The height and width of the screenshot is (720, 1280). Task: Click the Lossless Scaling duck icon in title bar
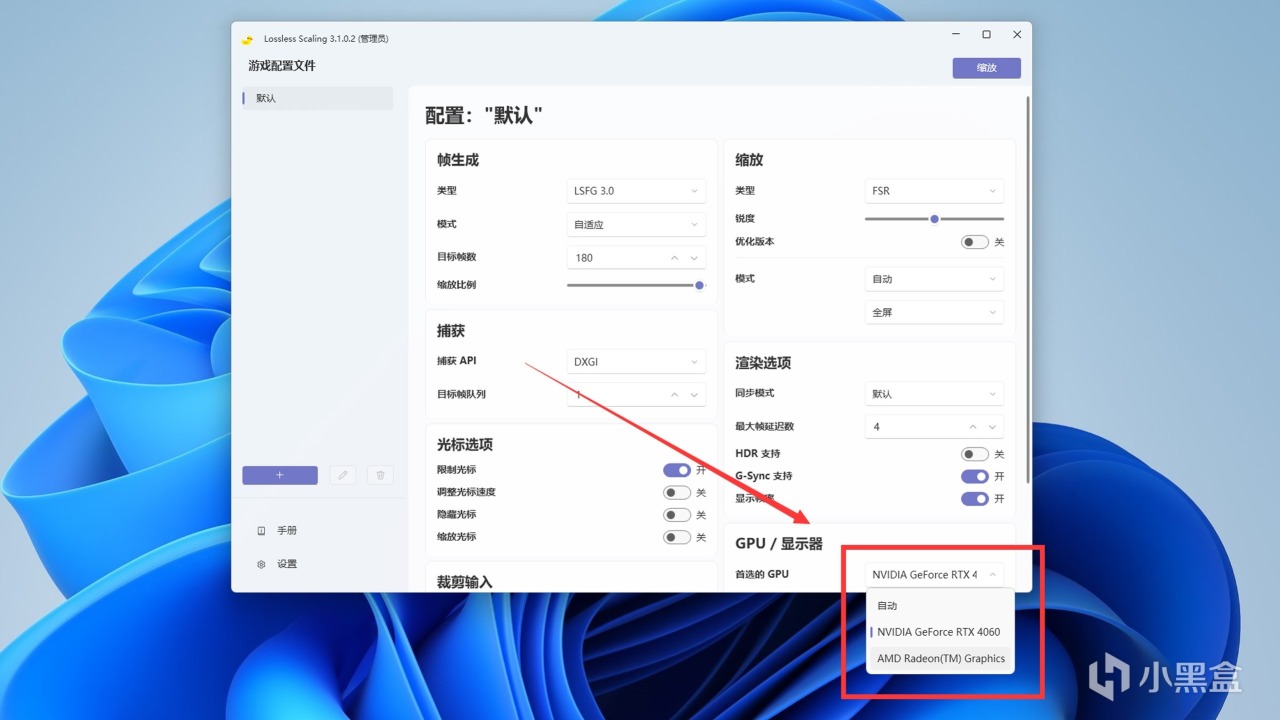pos(247,39)
